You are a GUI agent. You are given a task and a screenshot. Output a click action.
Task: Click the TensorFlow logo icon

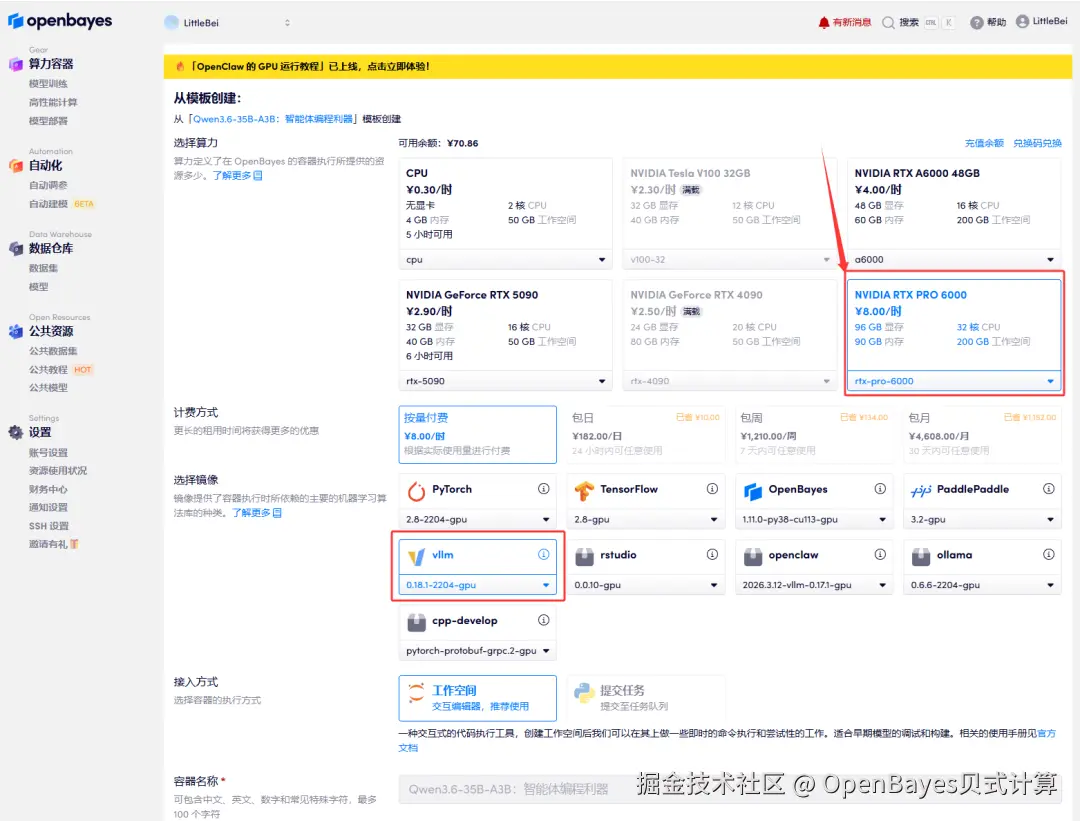point(584,490)
